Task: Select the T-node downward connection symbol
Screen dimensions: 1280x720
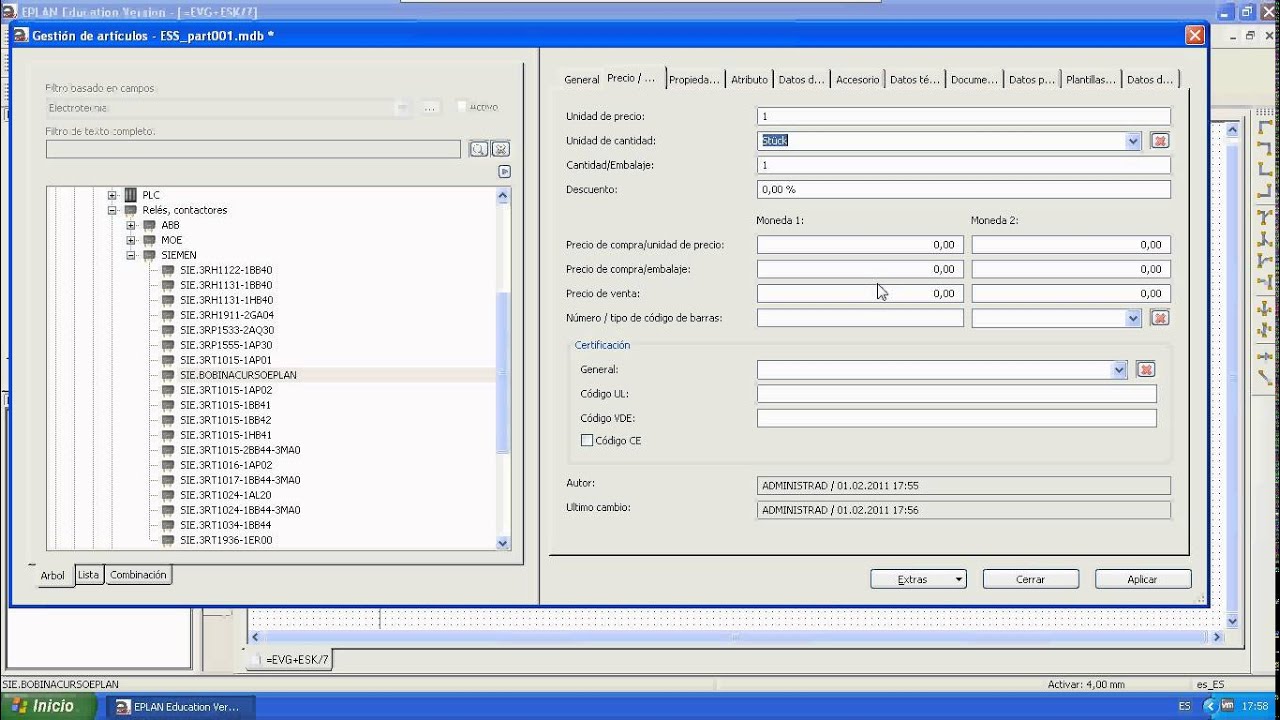Action: click(1265, 217)
